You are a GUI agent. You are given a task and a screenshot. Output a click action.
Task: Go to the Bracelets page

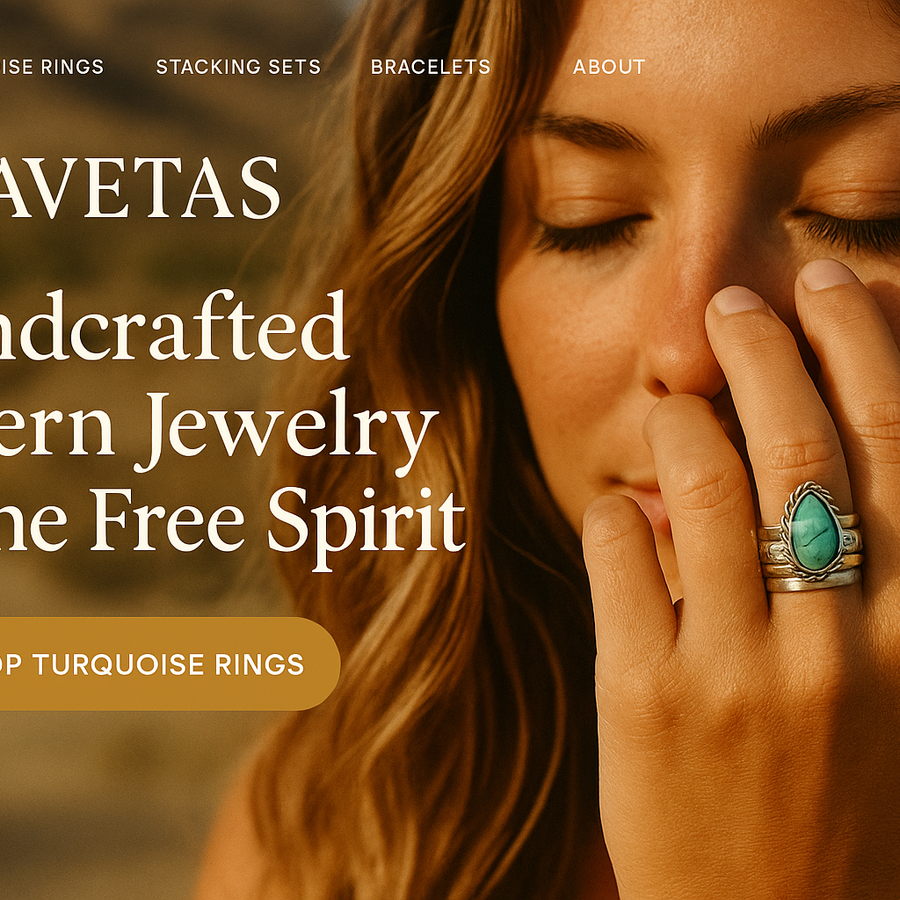tap(430, 67)
